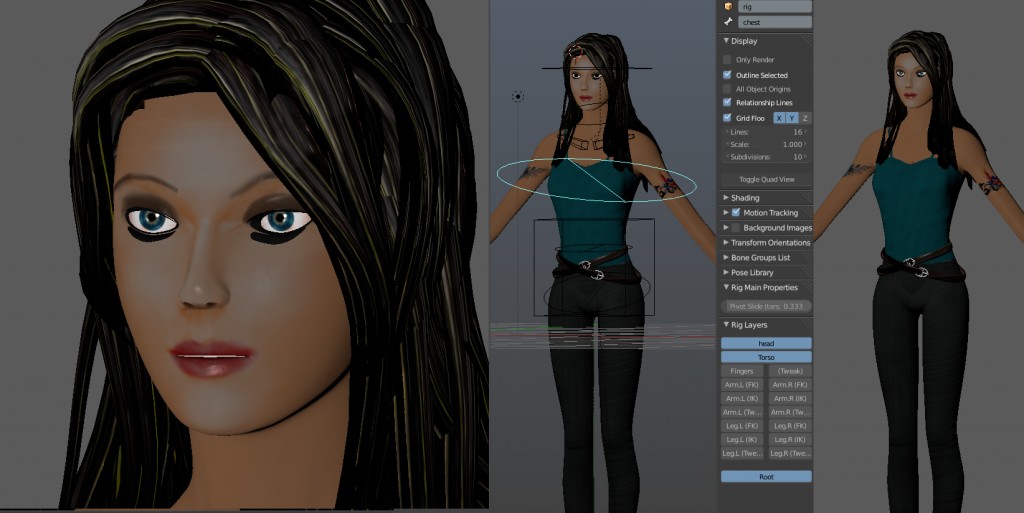The width and height of the screenshot is (1024, 513).
Task: Enable the Leg.R tweak layer
Action: [790, 453]
